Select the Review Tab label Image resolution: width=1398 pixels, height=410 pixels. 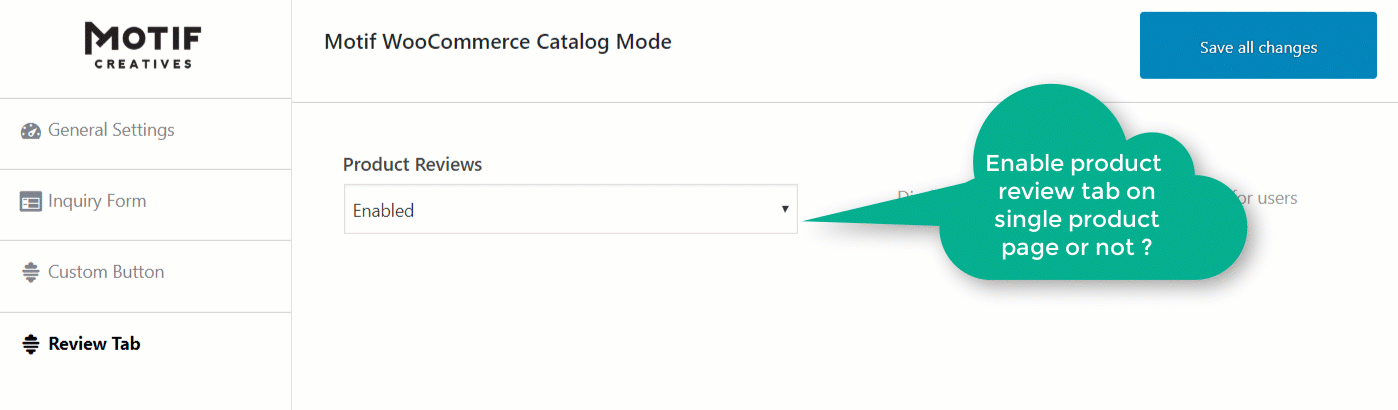point(94,344)
